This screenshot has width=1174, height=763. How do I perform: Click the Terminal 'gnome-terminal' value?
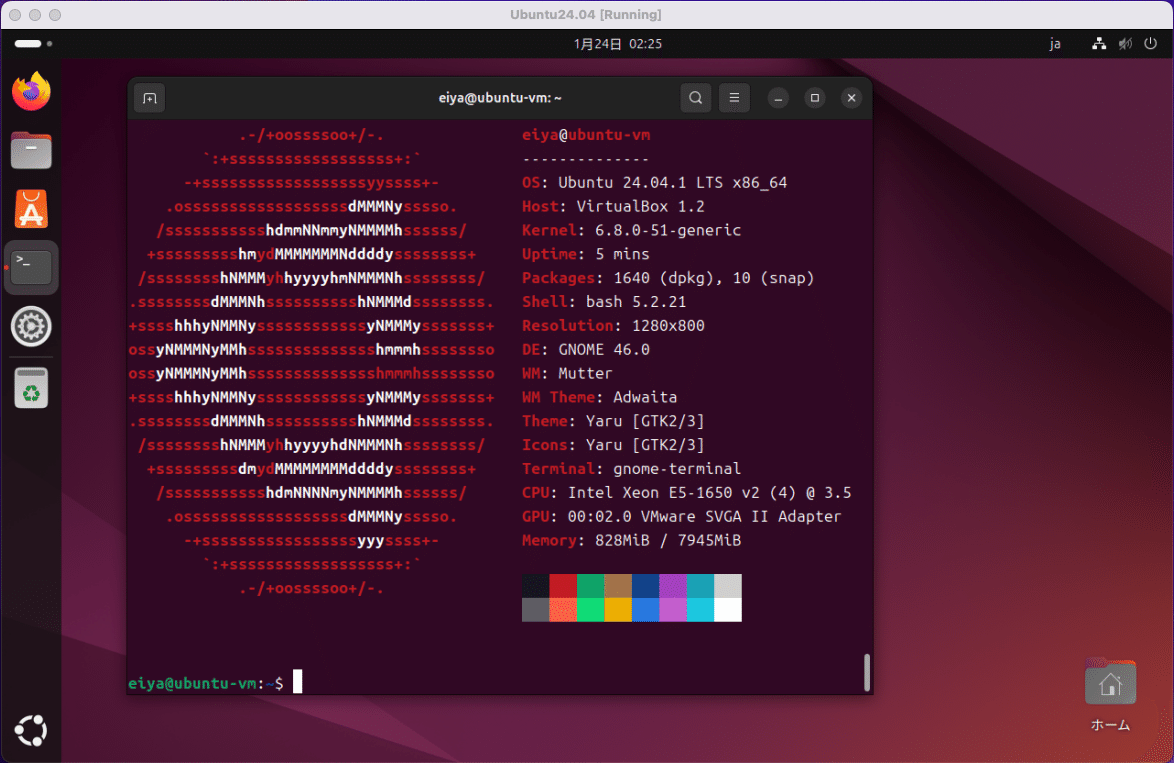[677, 469]
